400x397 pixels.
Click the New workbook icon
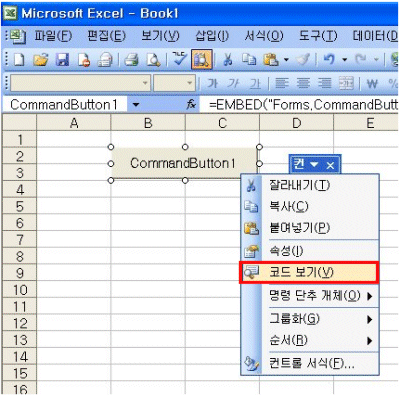click(19, 60)
